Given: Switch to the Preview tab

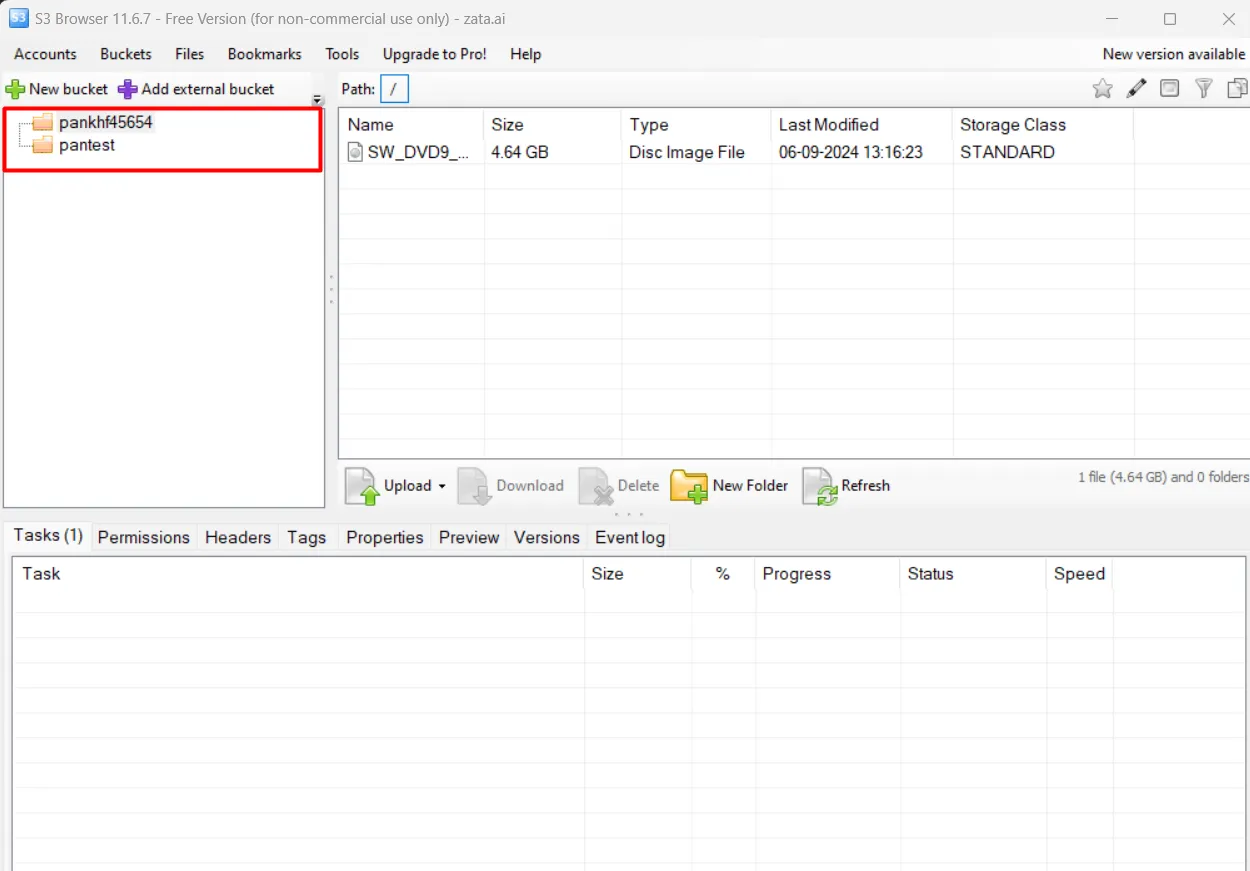Looking at the screenshot, I should tap(469, 538).
